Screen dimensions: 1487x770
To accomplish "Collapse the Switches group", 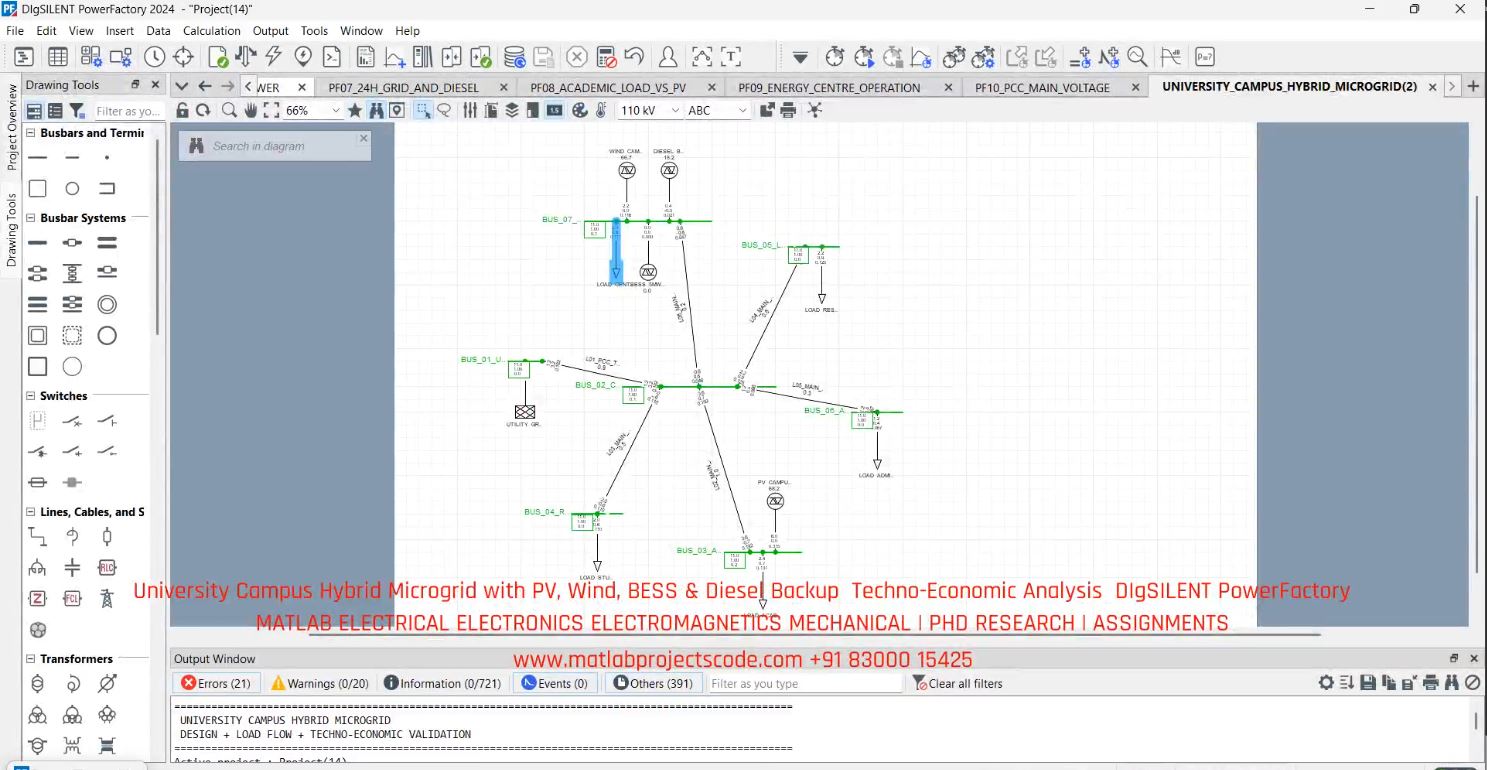I will point(31,396).
